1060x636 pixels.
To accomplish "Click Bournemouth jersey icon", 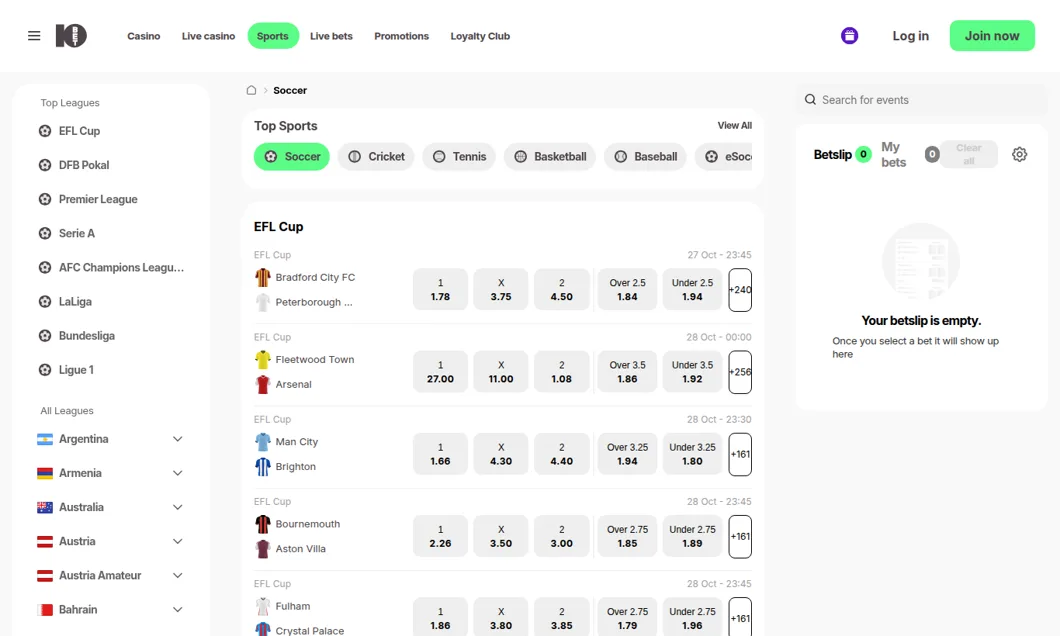I will (263, 524).
